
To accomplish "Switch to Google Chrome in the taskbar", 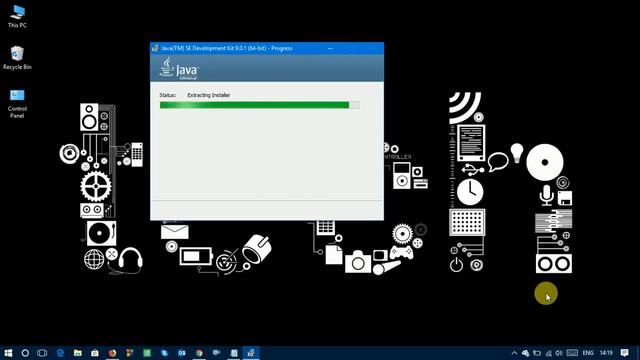I will 199,353.
